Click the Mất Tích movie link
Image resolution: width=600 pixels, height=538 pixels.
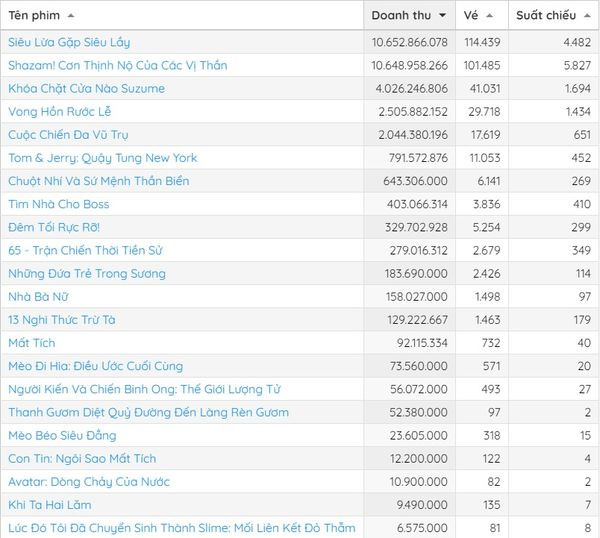click(x=31, y=342)
